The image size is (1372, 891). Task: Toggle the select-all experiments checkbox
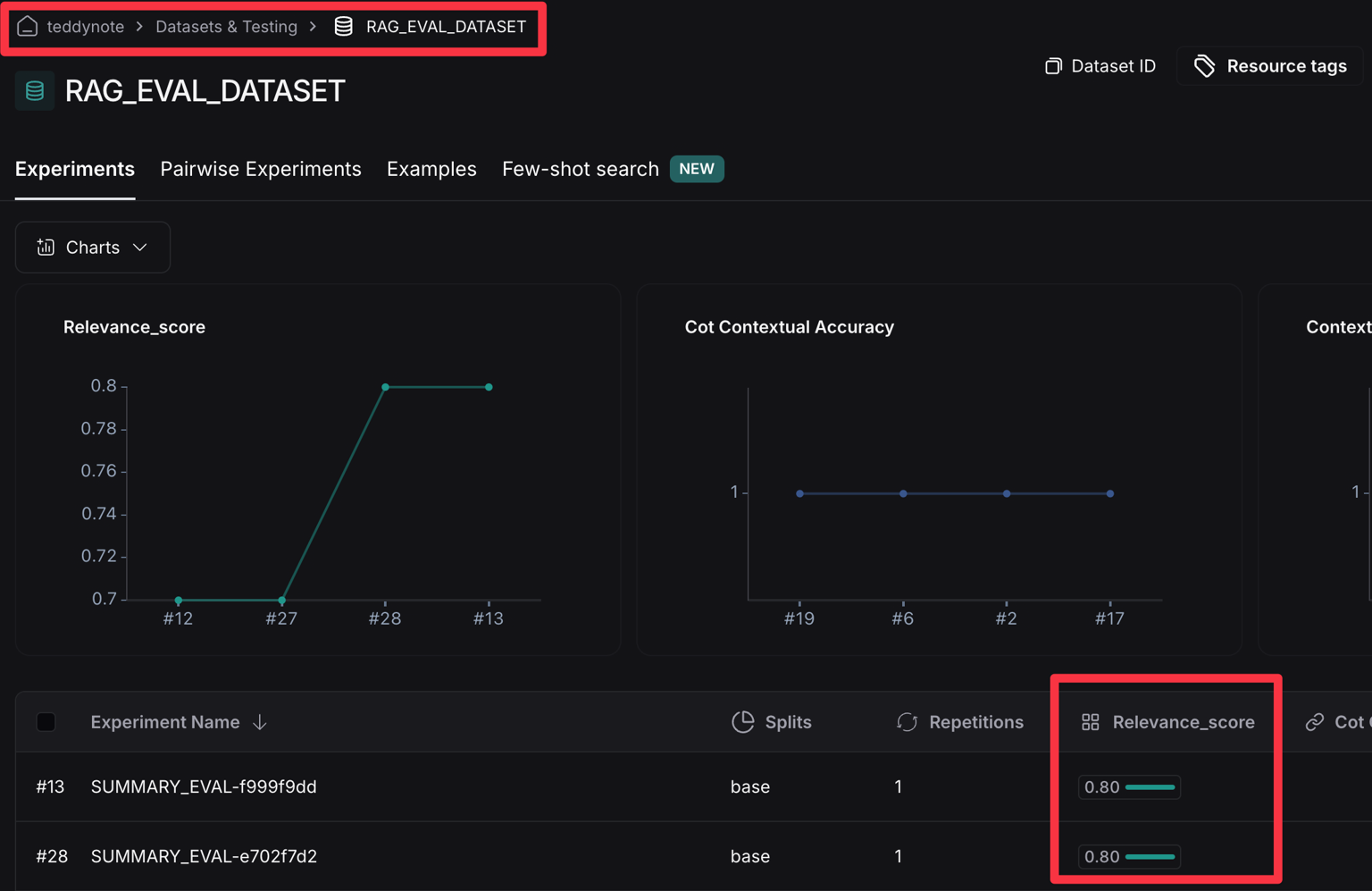[x=46, y=722]
